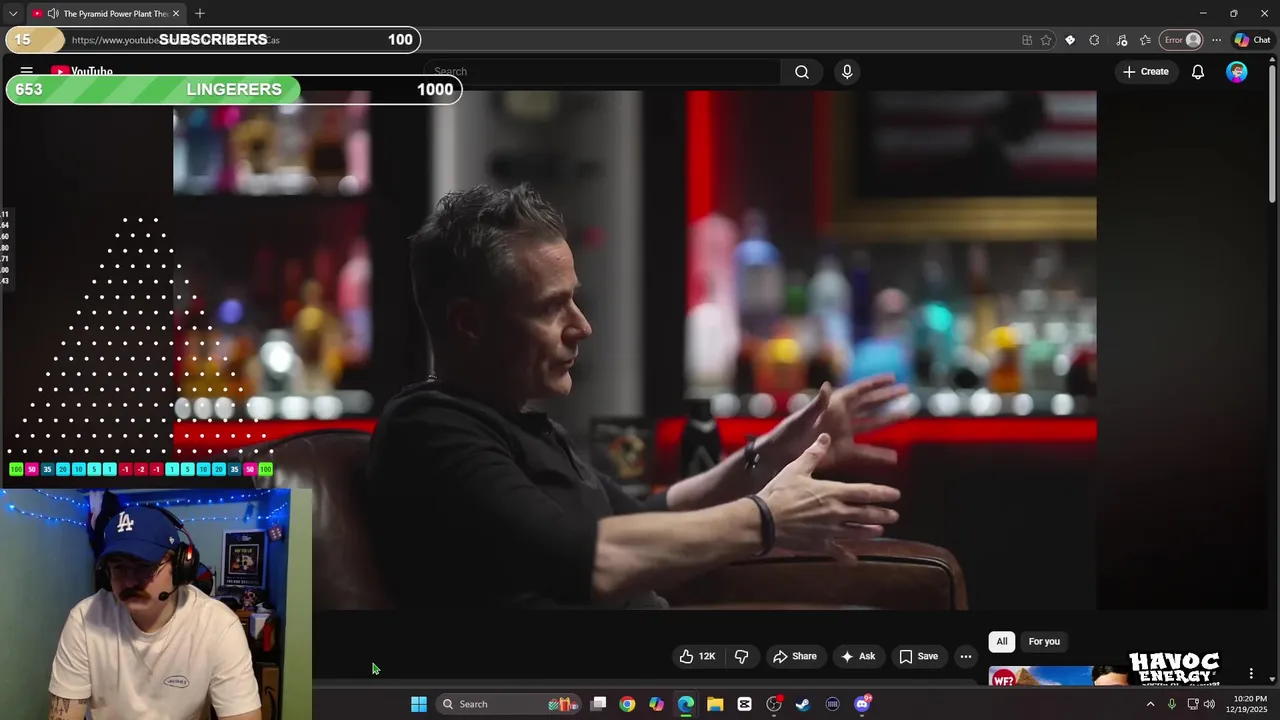
Task: Dislike the video with thumbs-down icon
Action: click(741, 656)
